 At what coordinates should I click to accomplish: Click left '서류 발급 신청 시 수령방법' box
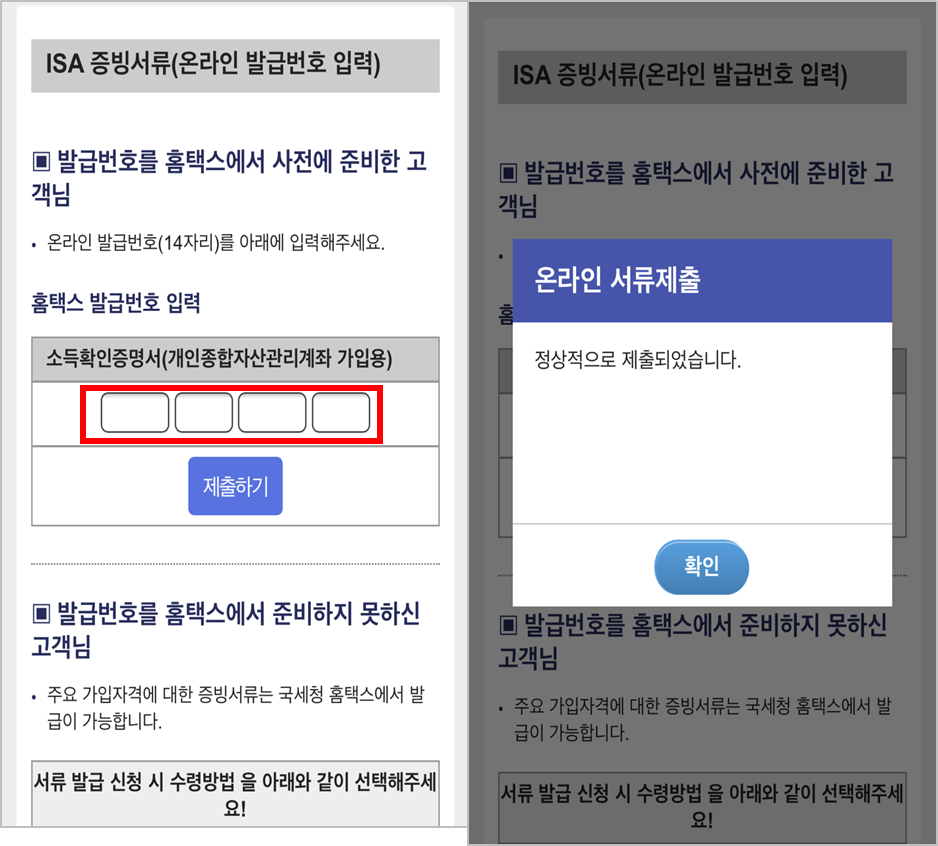pyautogui.click(x=235, y=793)
